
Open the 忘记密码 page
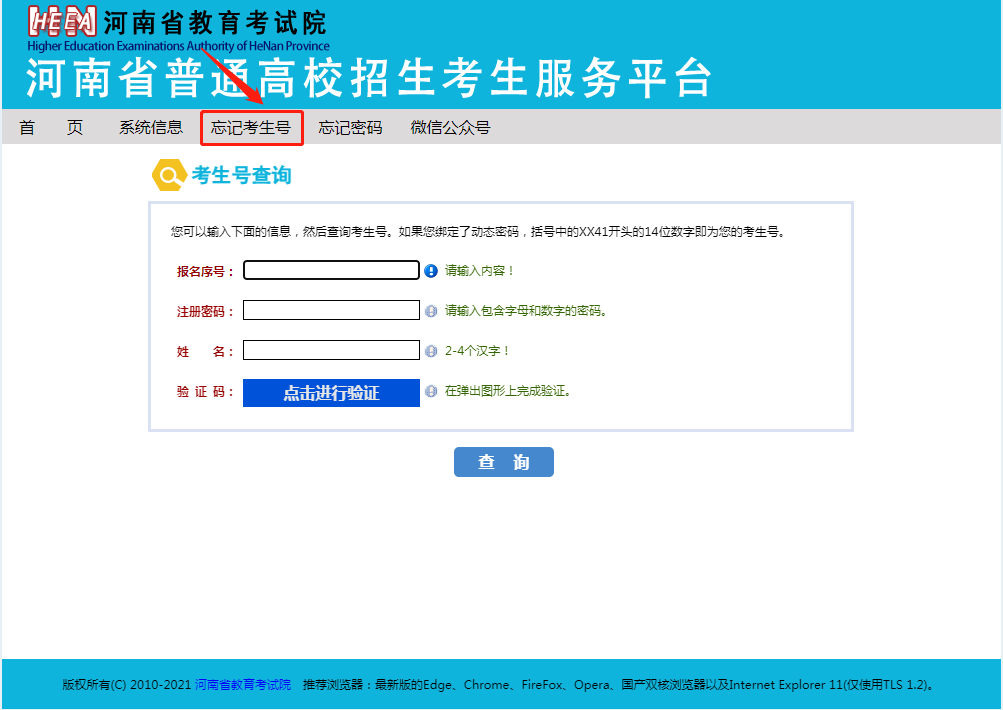coord(350,128)
